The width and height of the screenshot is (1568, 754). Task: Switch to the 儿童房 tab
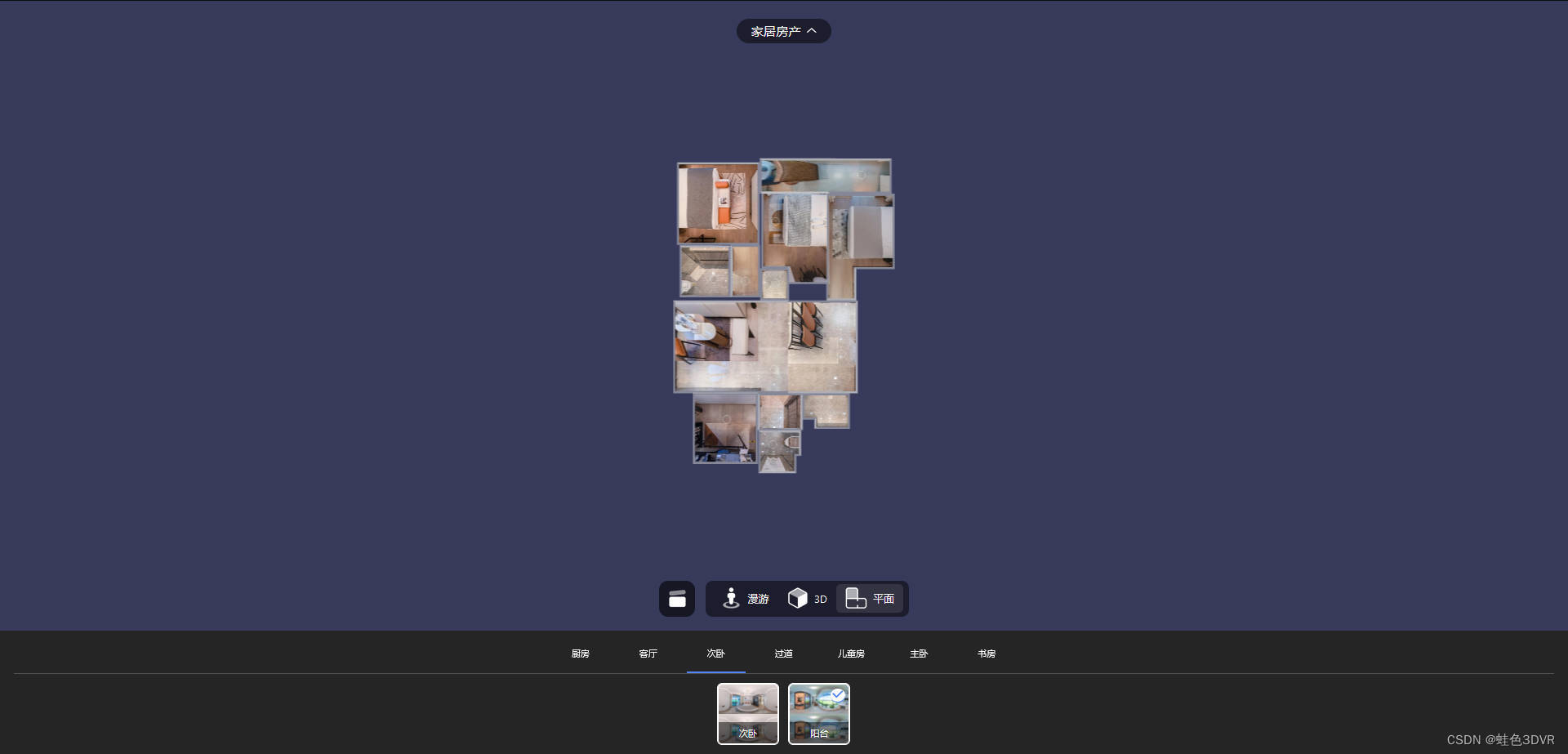851,654
